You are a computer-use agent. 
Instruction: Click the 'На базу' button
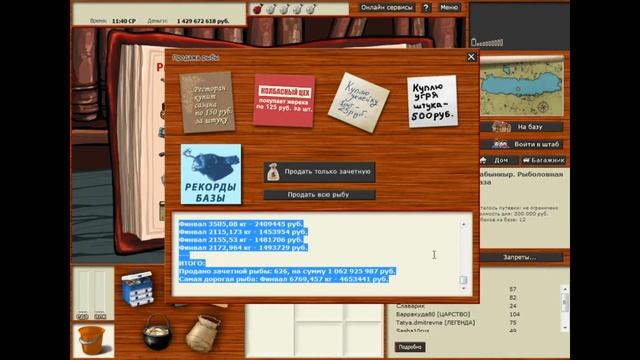point(522,127)
